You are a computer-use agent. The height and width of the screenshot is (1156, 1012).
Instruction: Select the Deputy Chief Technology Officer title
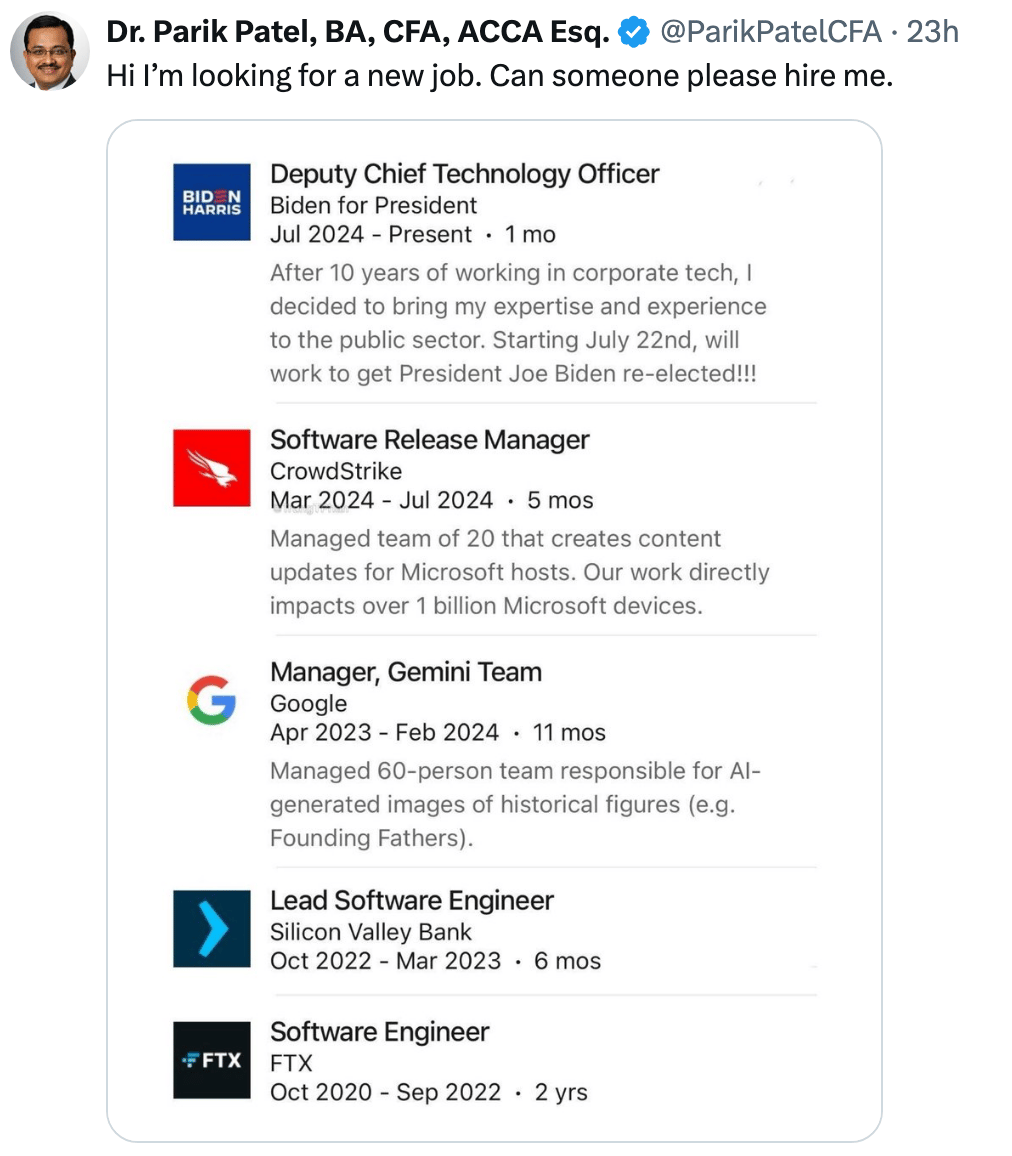point(464,174)
